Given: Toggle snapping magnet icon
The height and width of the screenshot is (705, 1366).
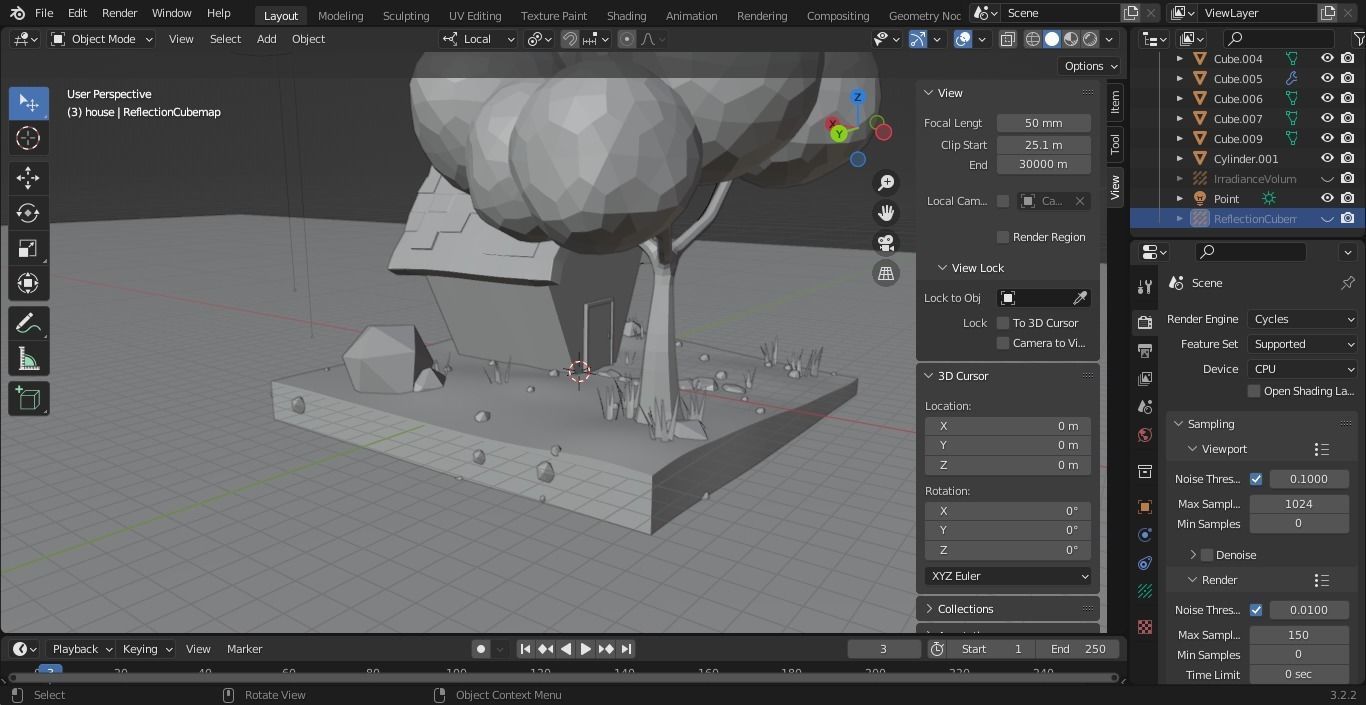Looking at the screenshot, I should (x=569, y=39).
